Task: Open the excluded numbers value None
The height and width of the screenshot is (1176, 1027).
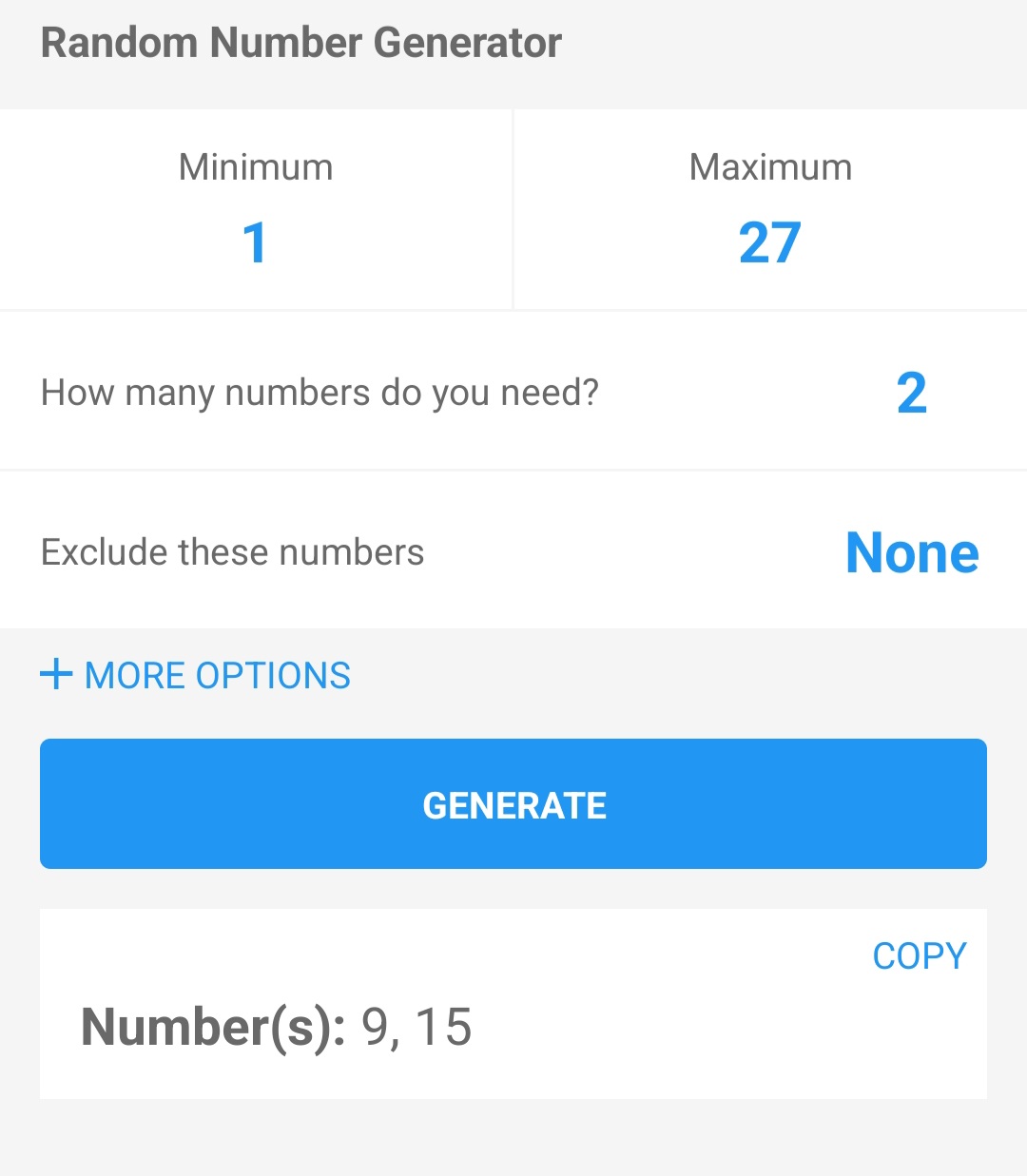Action: (912, 552)
